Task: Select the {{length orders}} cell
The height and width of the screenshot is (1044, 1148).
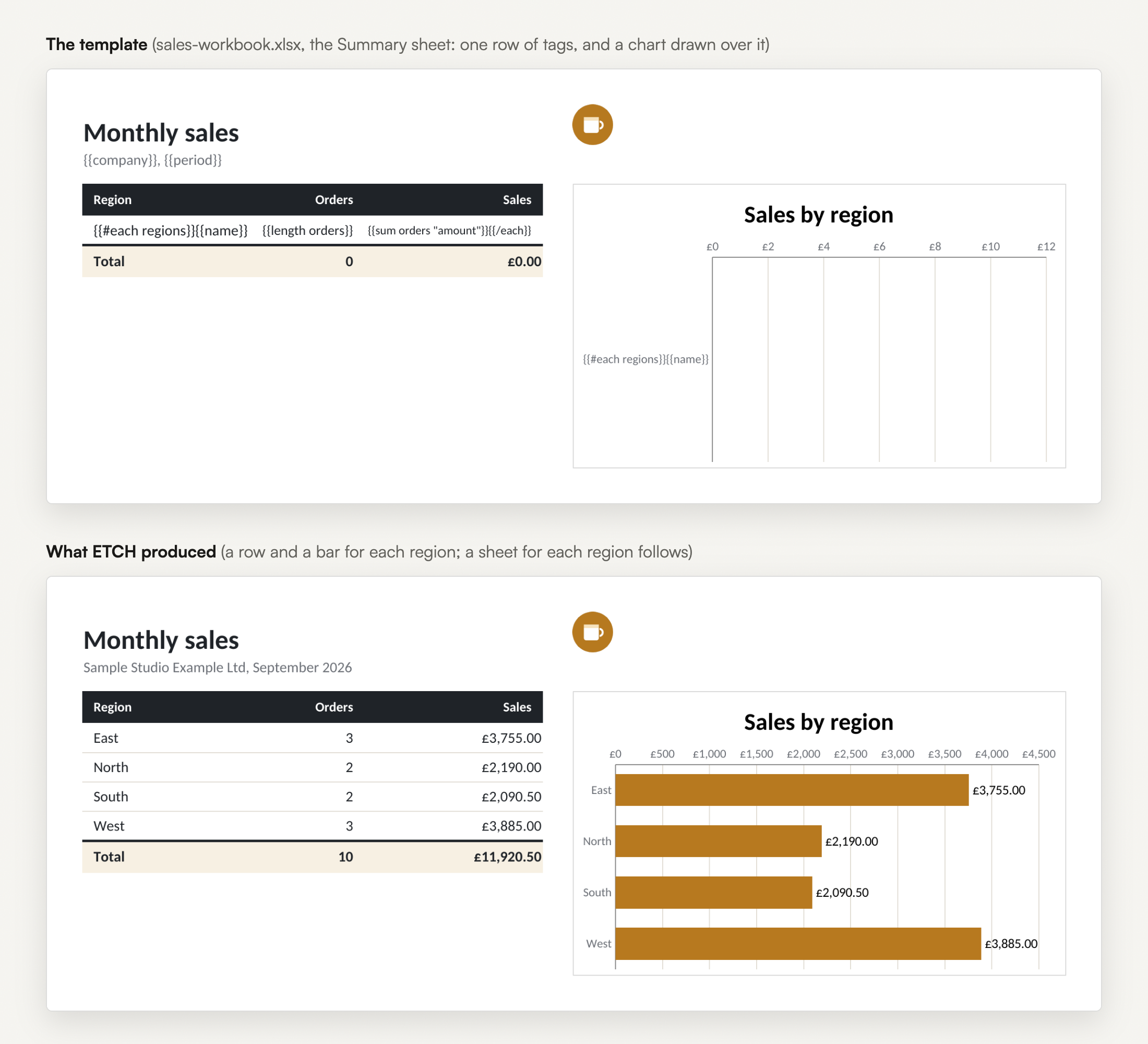Action: 307,231
